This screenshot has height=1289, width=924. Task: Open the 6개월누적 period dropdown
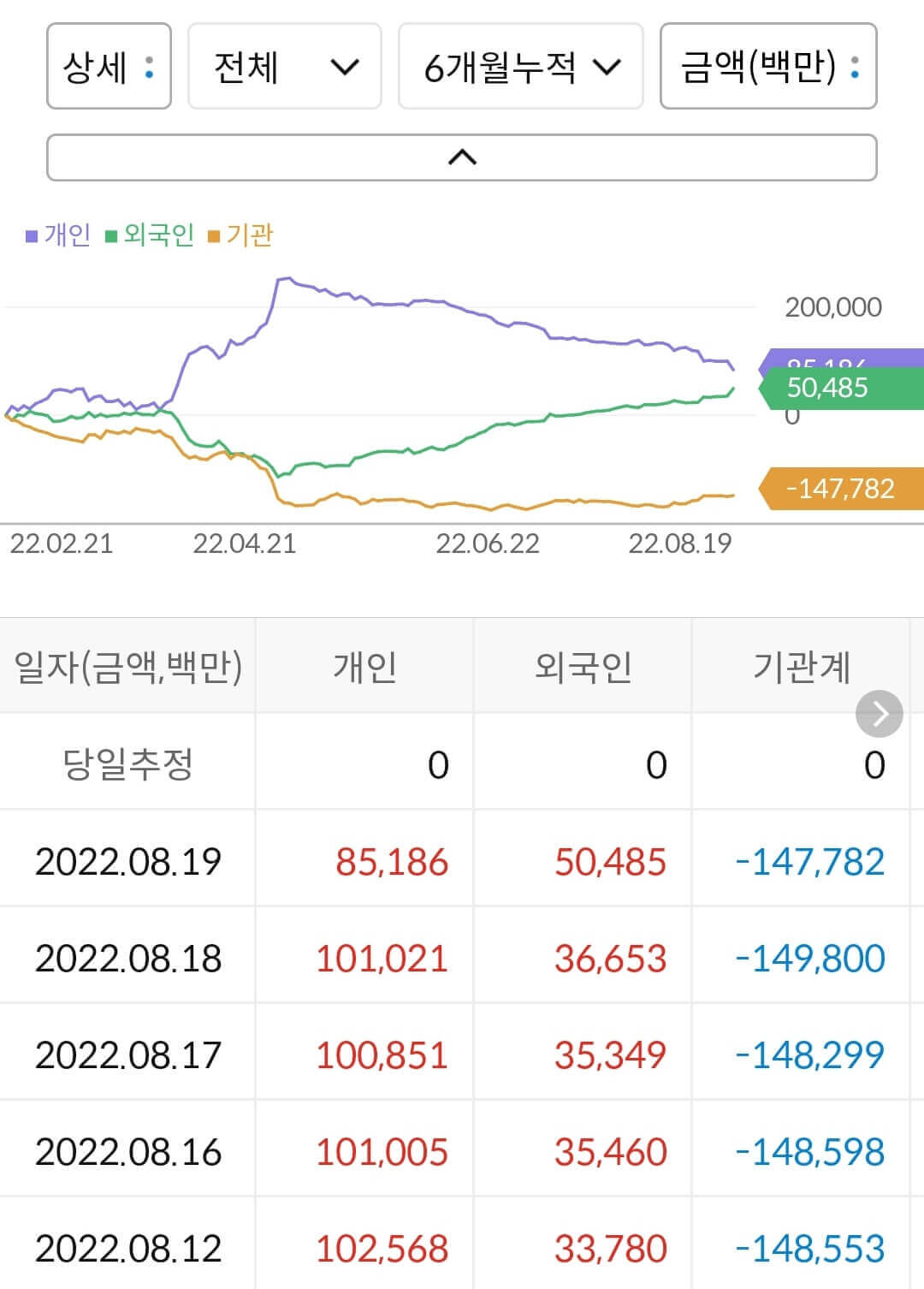click(522, 68)
